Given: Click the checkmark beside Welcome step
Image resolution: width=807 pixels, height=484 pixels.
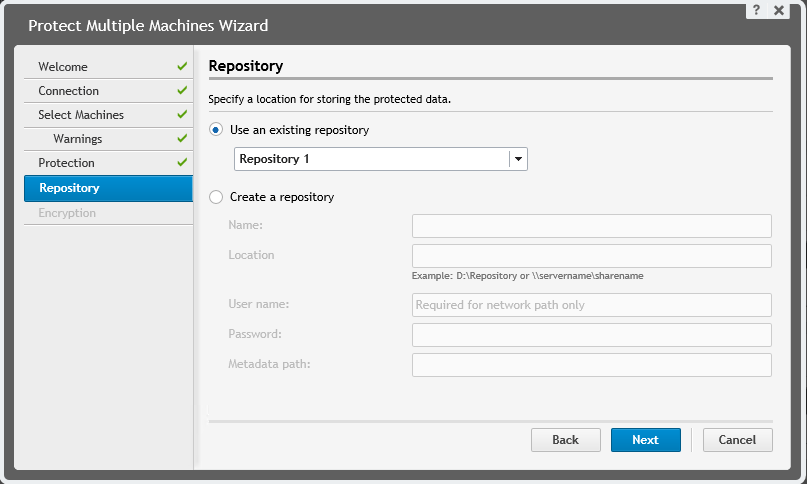Looking at the screenshot, I should click(182, 66).
